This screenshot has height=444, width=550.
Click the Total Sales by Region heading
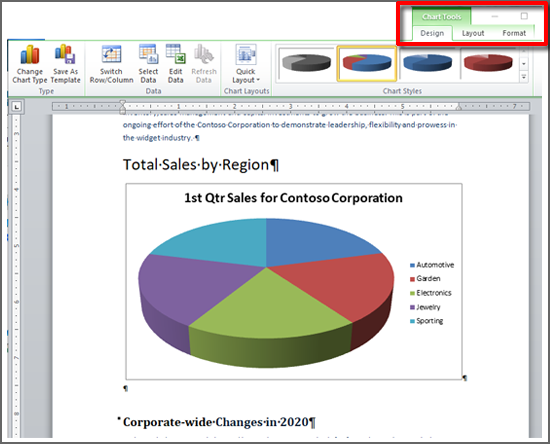201,164
